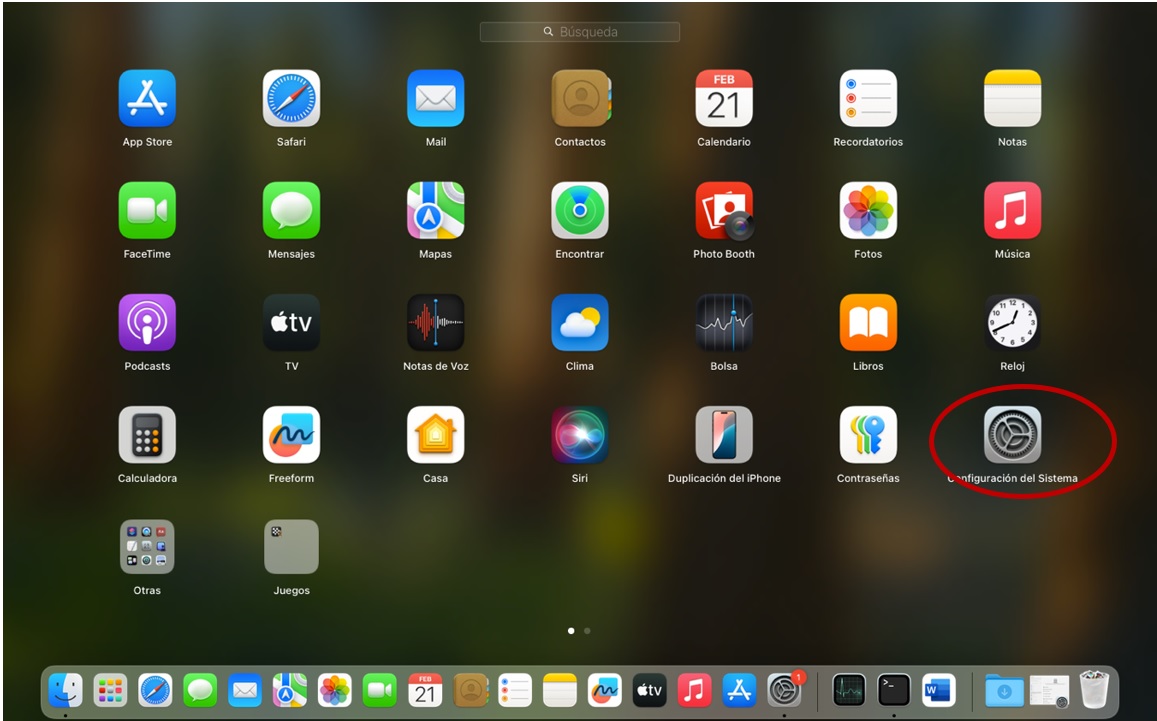Open the Podcasts app

tap(147, 323)
